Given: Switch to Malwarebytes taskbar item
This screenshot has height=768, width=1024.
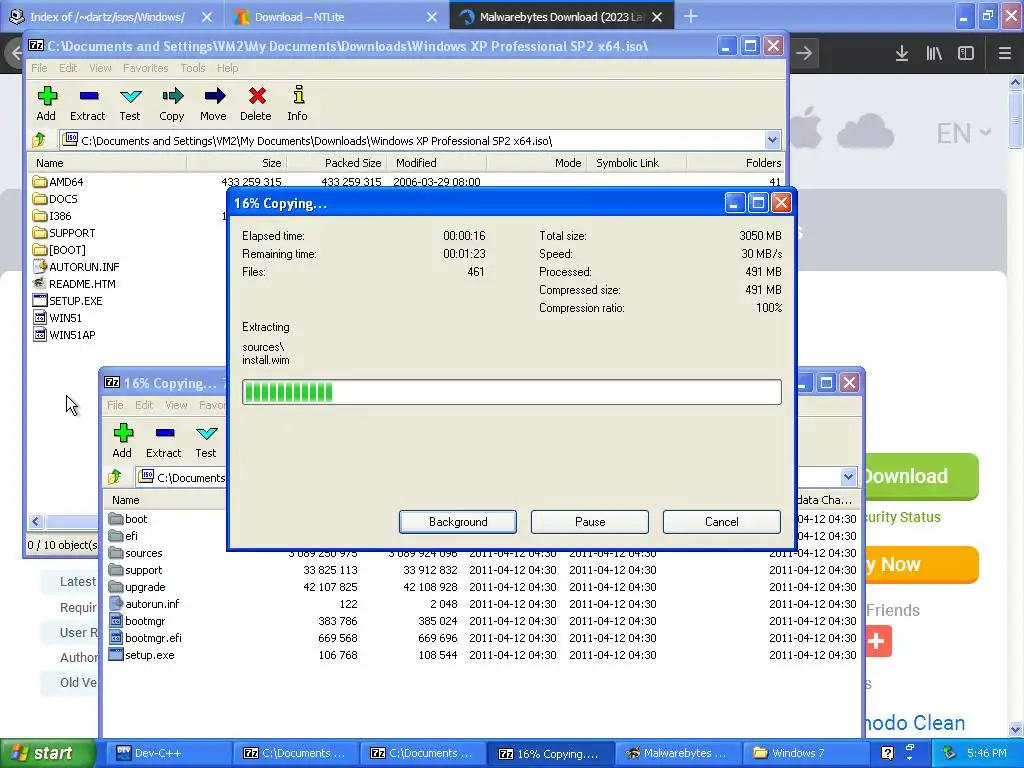Looking at the screenshot, I should pos(678,753).
